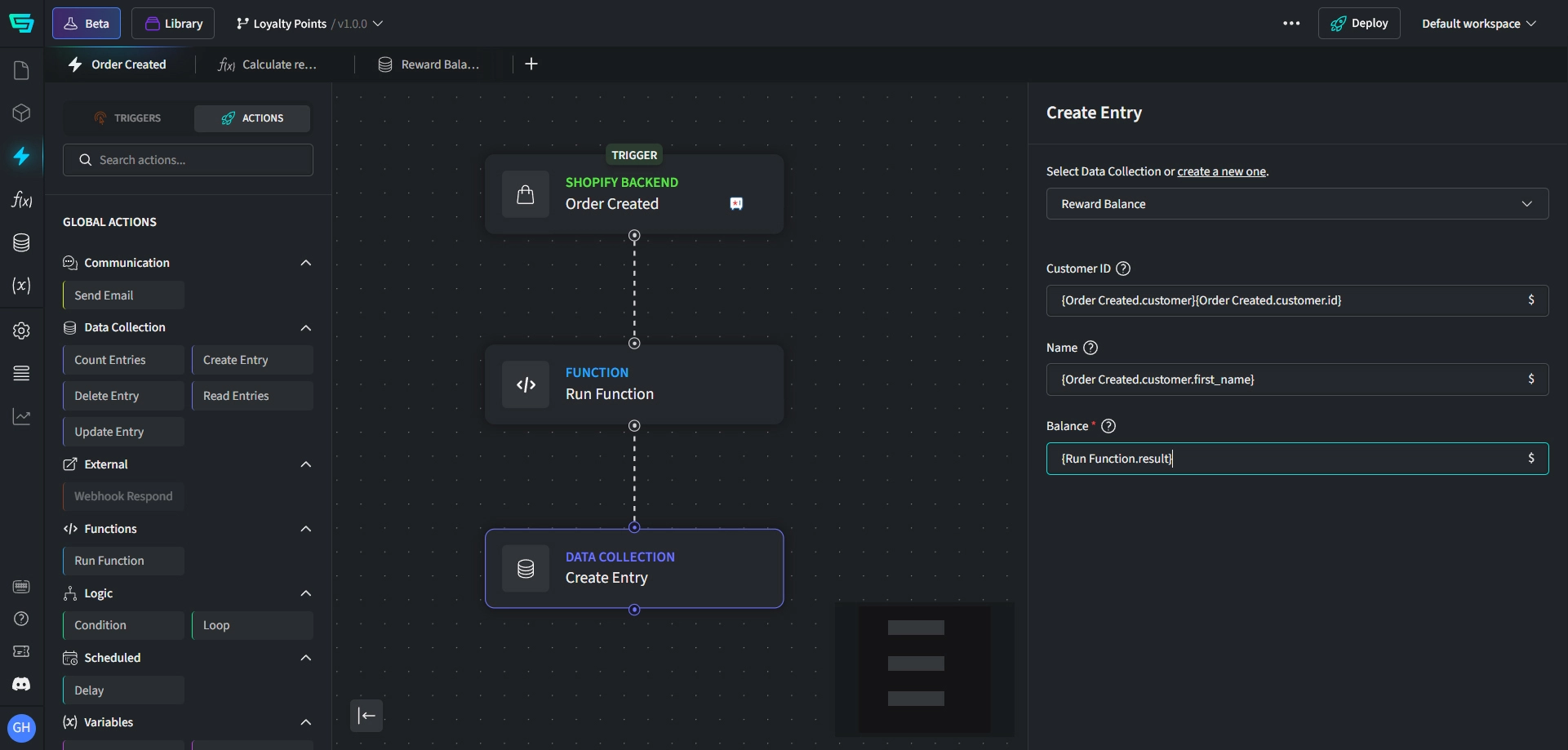
Task: Switch to the Library view
Action: click(x=173, y=23)
